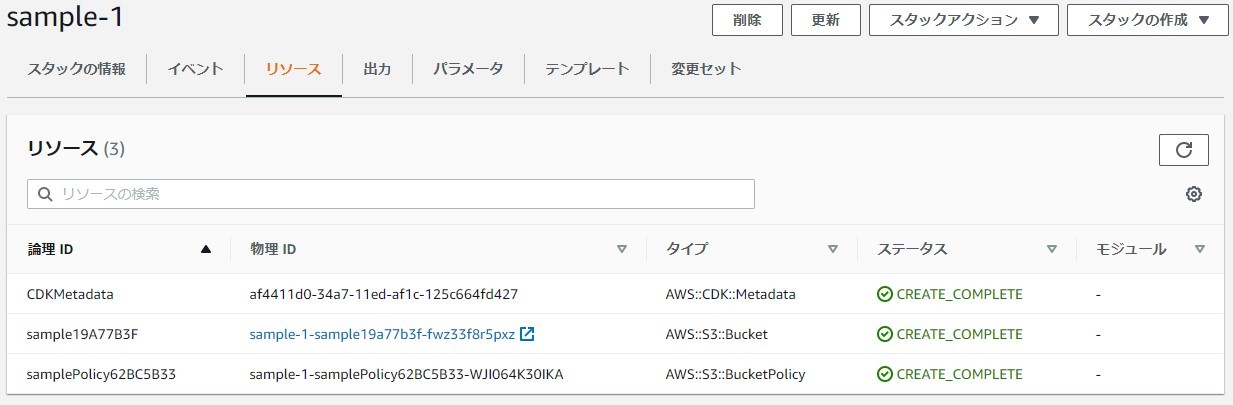Open resource table preferences gear icon
The image size is (1233, 405).
[x=1193, y=194]
